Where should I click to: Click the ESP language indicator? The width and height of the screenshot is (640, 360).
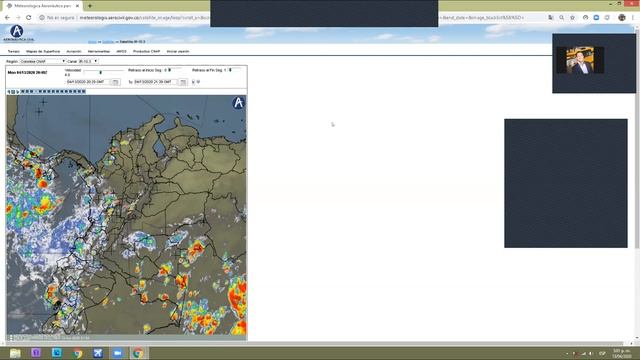click(602, 353)
